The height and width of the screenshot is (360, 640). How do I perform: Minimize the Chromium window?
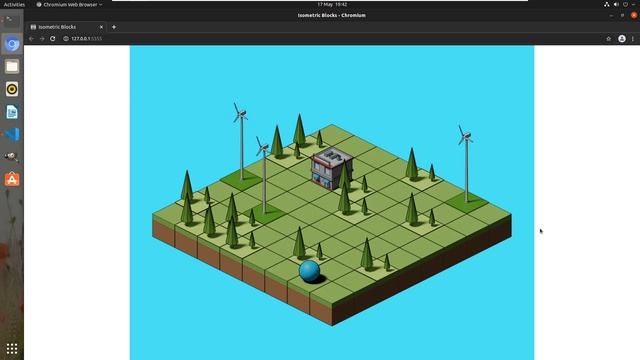tap(611, 15)
